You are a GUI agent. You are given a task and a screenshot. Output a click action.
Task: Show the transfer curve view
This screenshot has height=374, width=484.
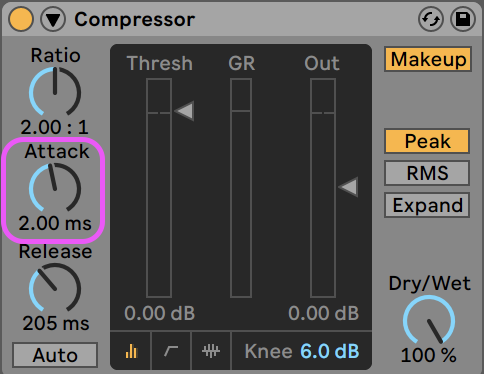(171, 351)
